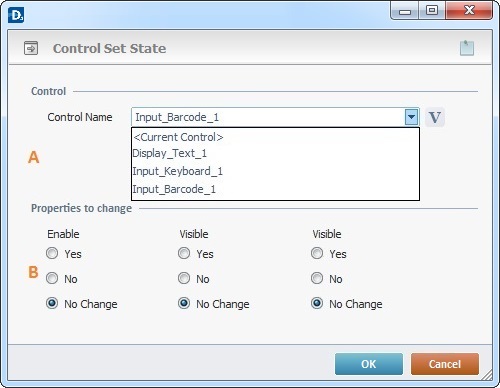Collapse the Control Name dropdown arrow
The width and height of the screenshot is (500, 388).
(x=412, y=117)
